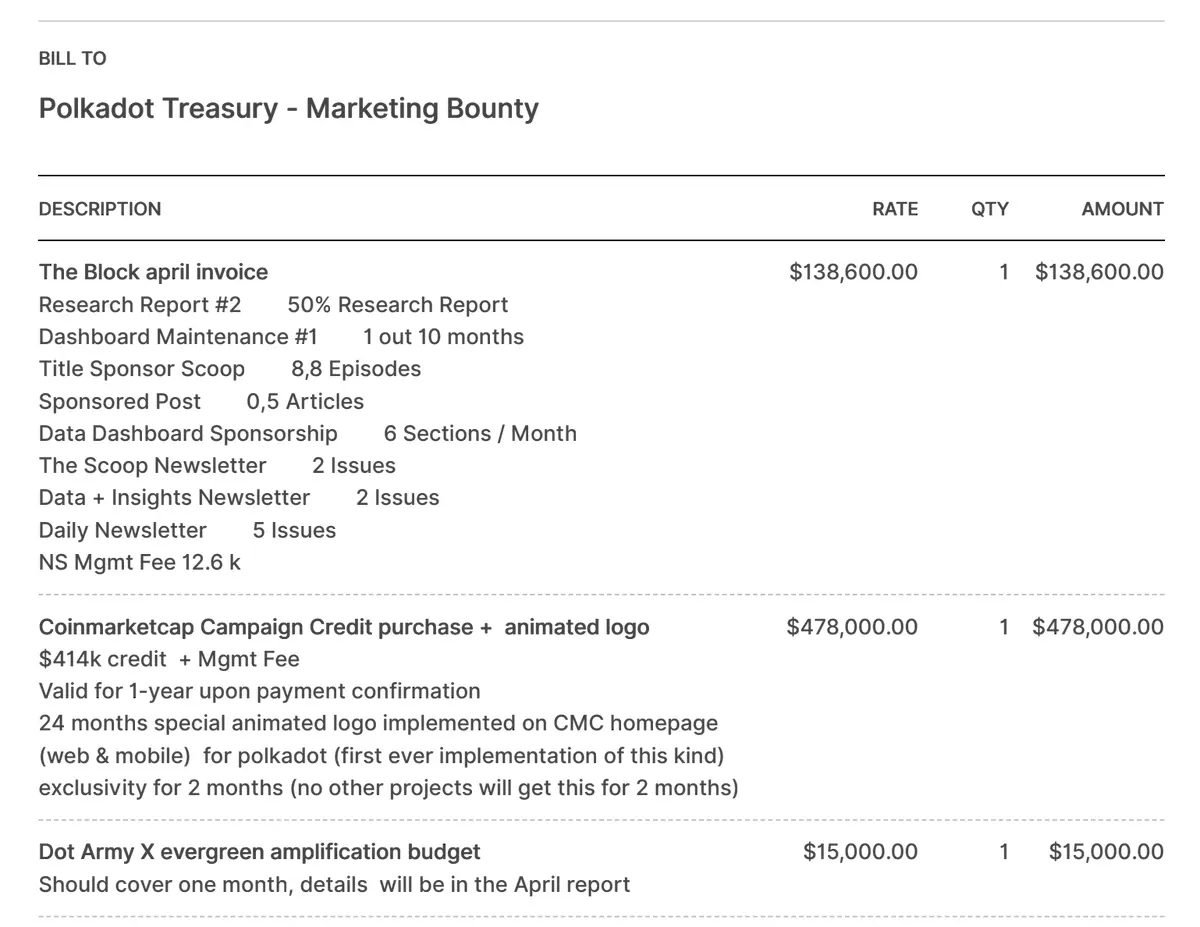Viewport: 1200px width, 927px height.
Task: Click quantity 1 in The Block row
Action: tap(1004, 272)
